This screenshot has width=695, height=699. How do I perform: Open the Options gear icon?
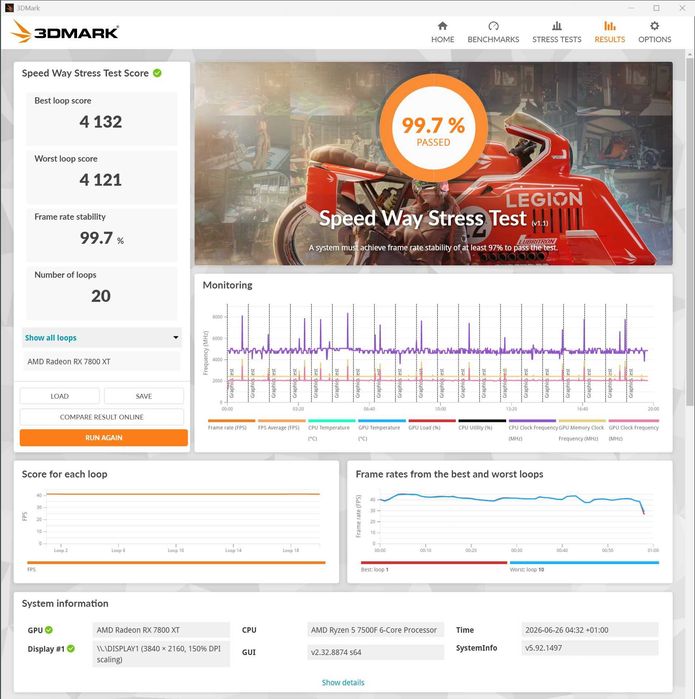pyautogui.click(x=654, y=26)
